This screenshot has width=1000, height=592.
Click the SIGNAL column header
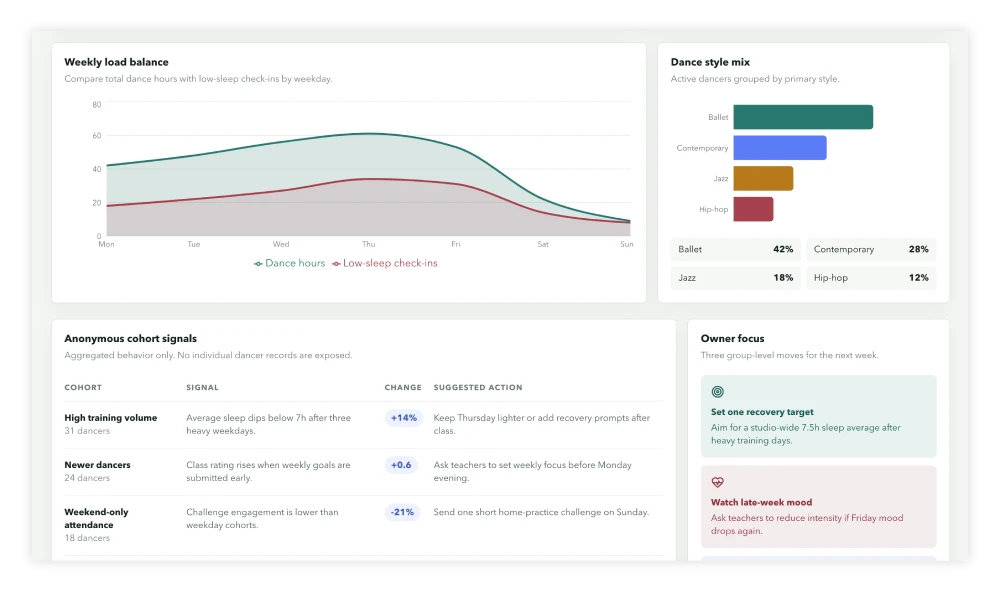point(202,387)
